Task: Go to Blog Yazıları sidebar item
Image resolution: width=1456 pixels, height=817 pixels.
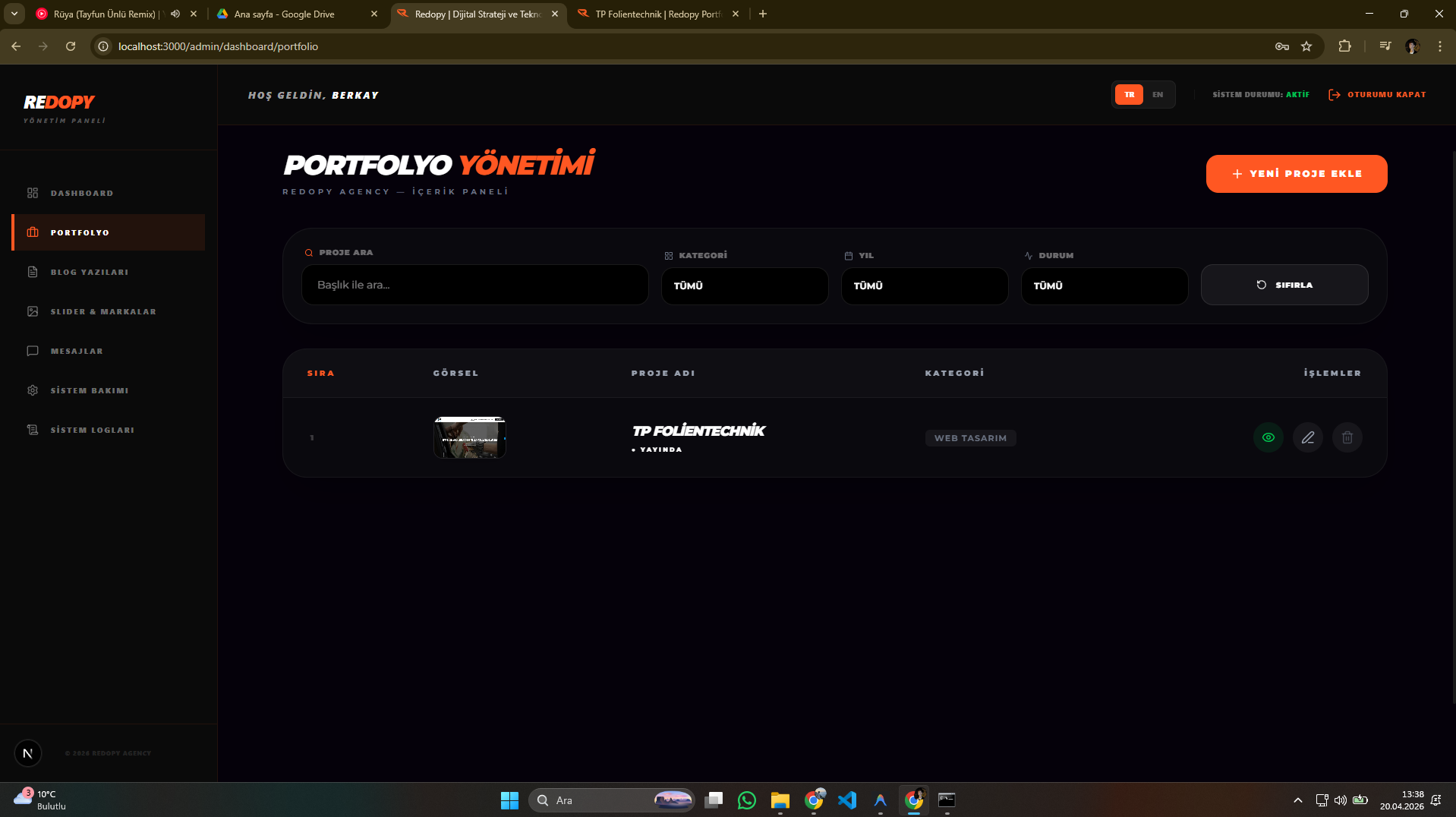Action: coord(89,272)
